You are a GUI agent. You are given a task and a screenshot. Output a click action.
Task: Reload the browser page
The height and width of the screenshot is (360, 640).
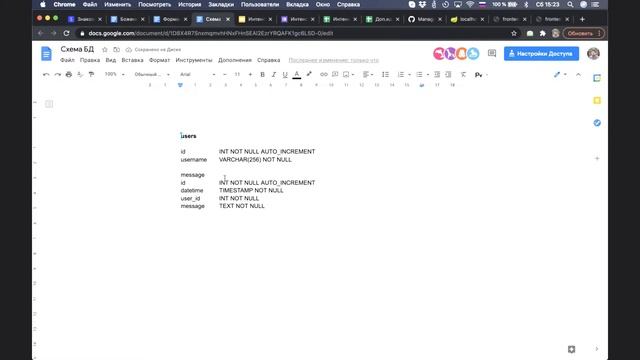(66, 33)
